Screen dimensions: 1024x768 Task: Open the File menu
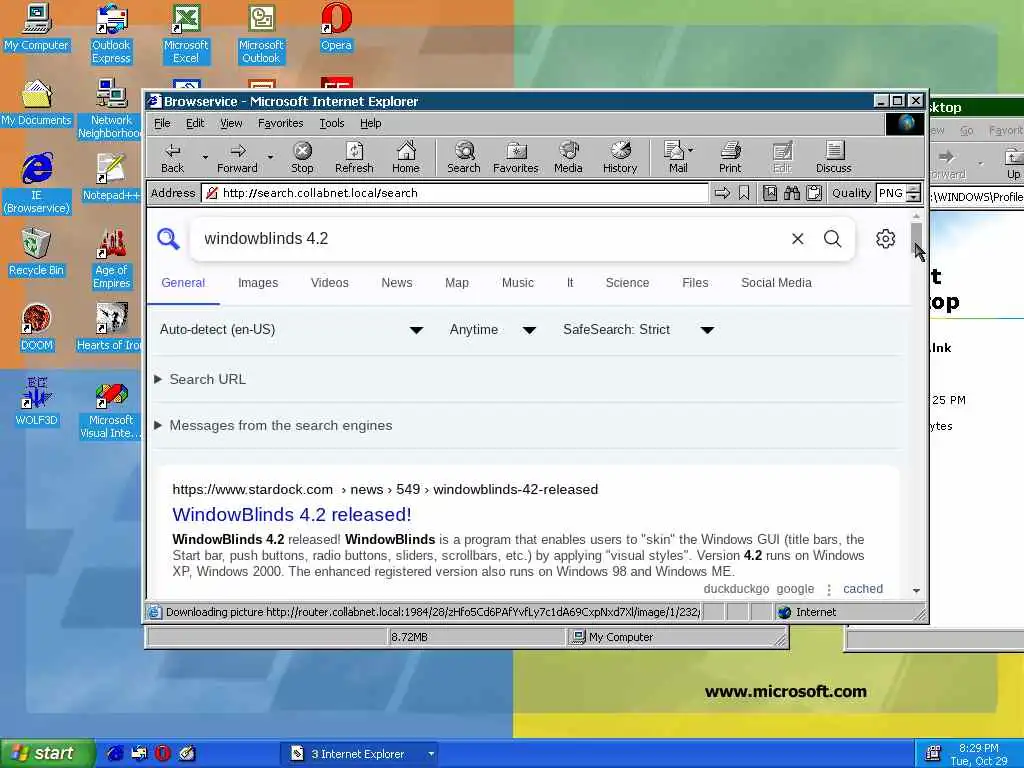[x=162, y=123]
